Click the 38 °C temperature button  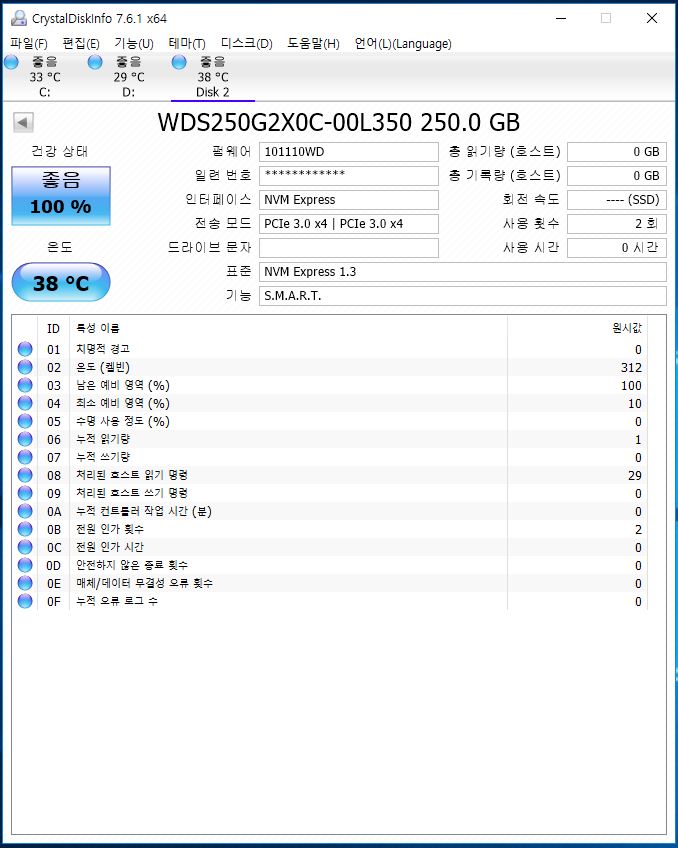pos(61,283)
